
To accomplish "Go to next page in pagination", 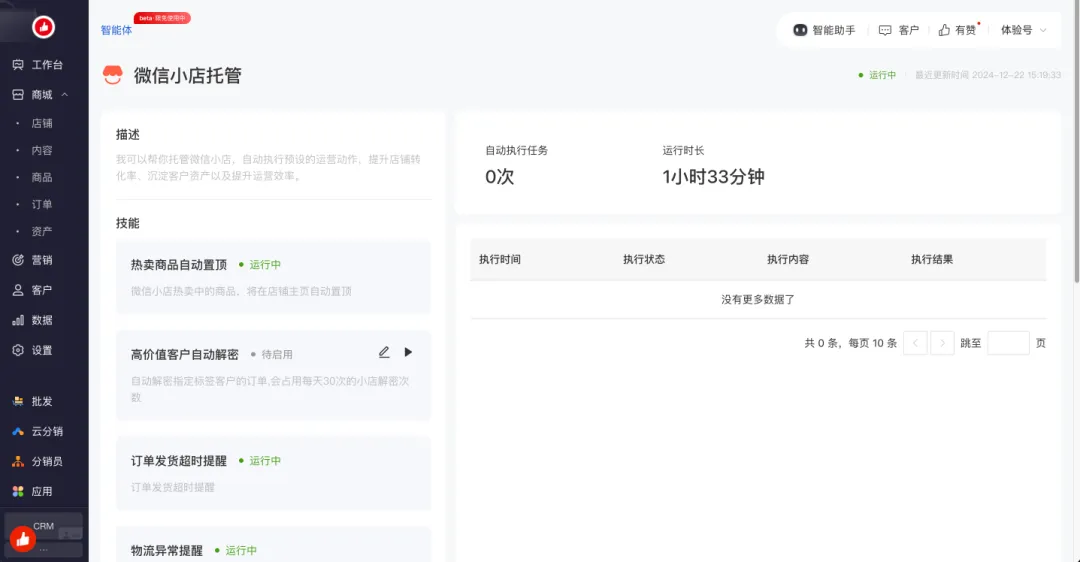I will click(942, 343).
